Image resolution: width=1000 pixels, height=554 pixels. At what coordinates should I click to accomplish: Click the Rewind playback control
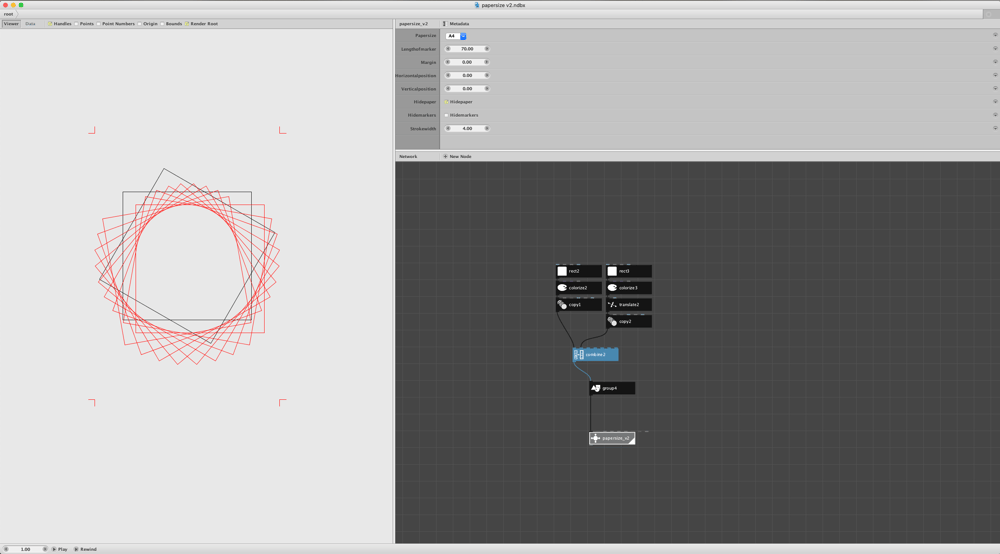tap(85, 549)
